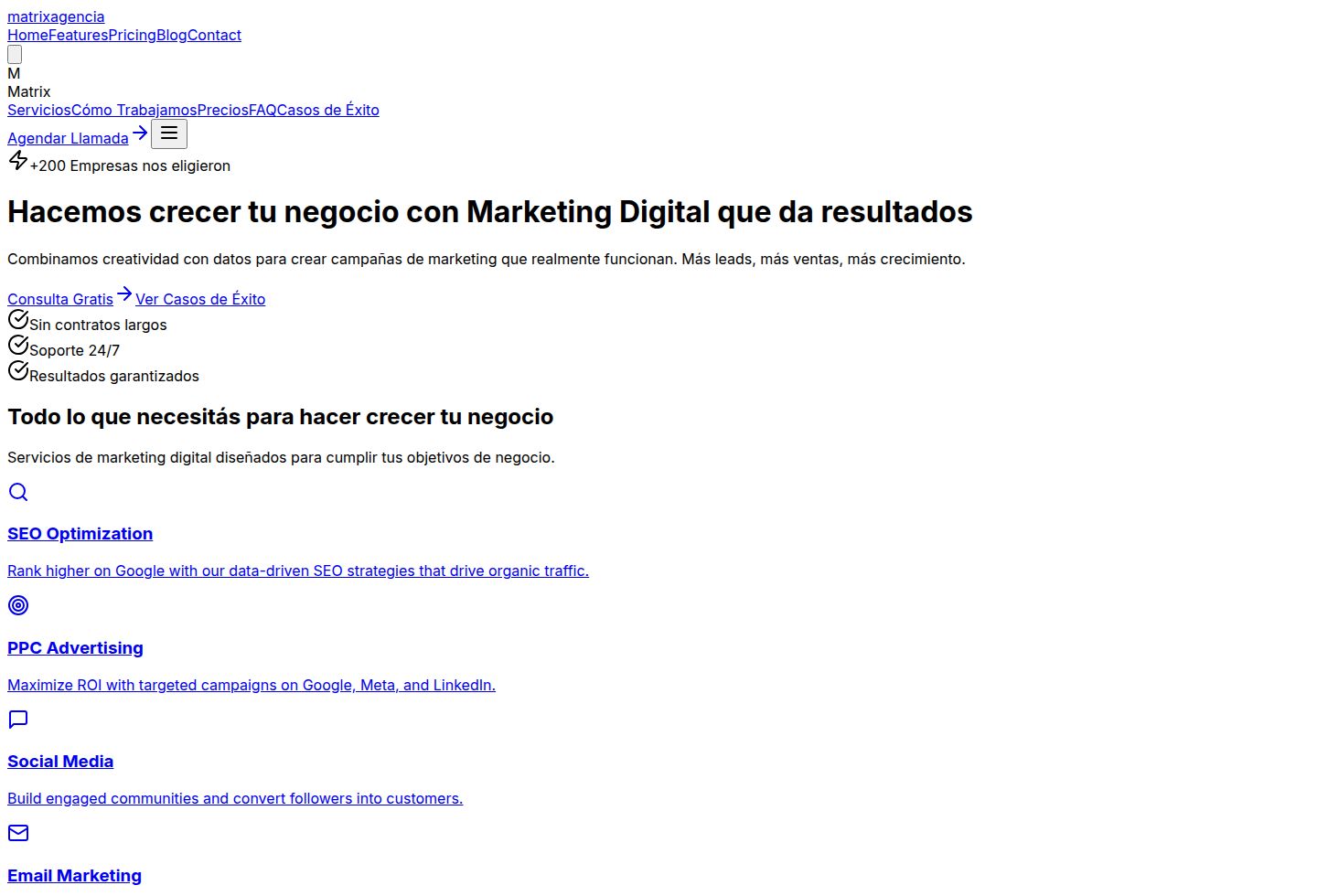Click the lightning bolt icon near the top
The image size is (1317, 896).
[x=17, y=160]
